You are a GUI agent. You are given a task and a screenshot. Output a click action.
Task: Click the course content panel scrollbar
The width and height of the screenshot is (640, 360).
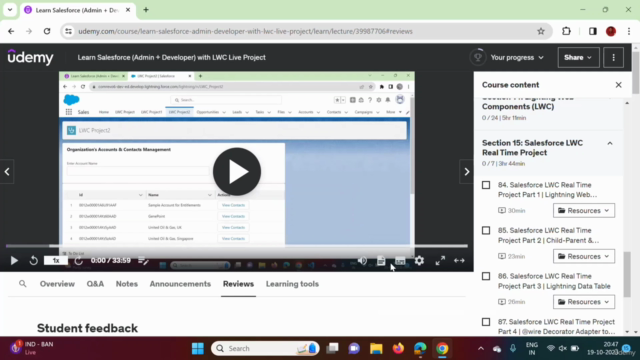[x=627, y=274]
